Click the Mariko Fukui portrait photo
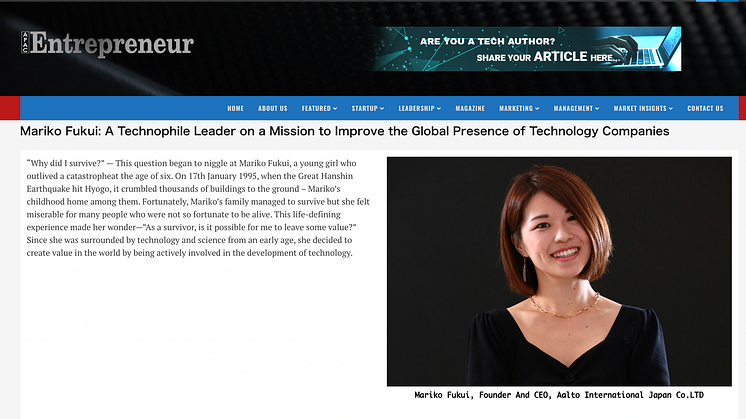Viewport: 746px width, 419px height. tap(559, 271)
